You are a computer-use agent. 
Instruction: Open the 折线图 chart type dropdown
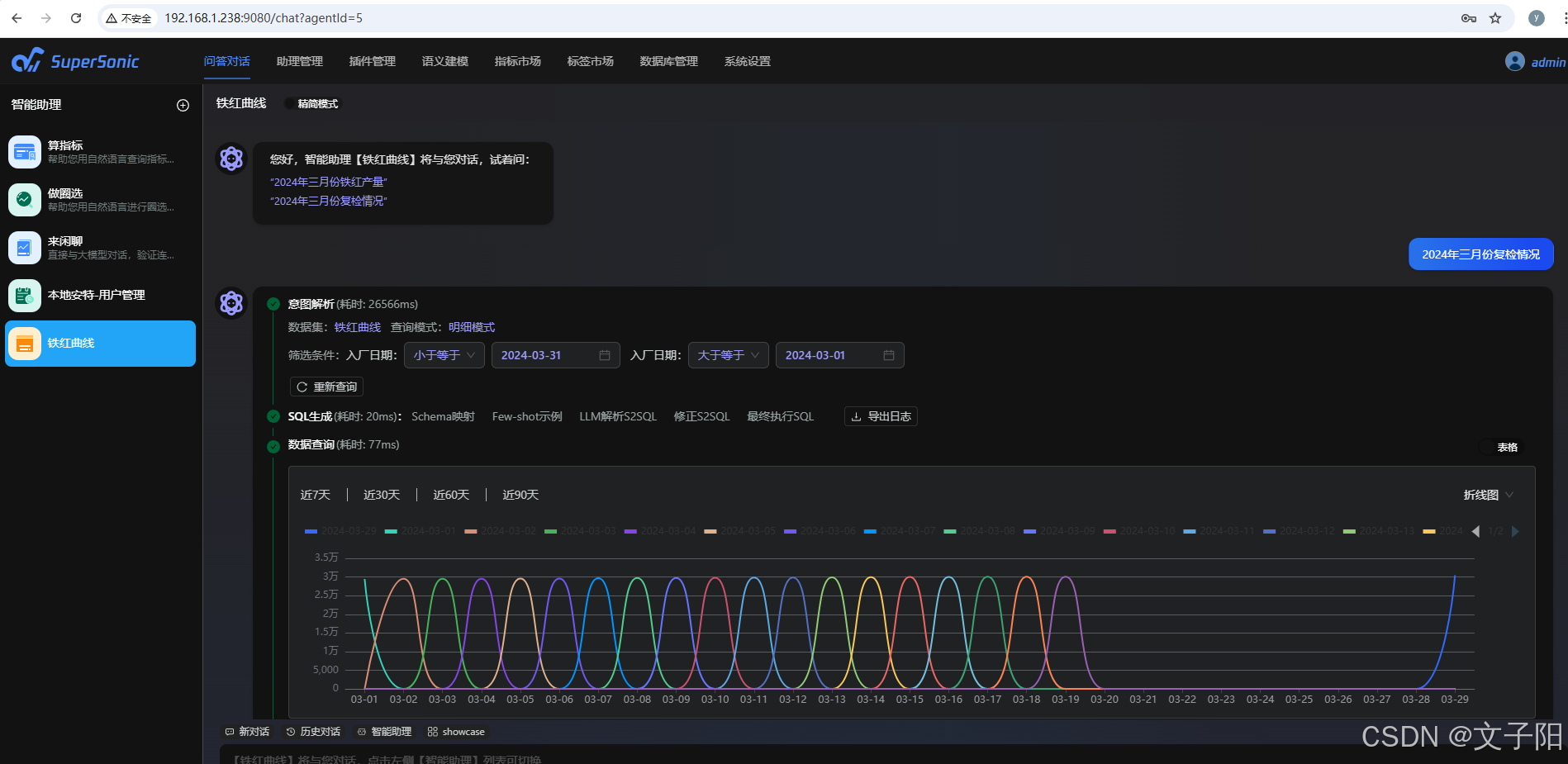pyautogui.click(x=1489, y=495)
